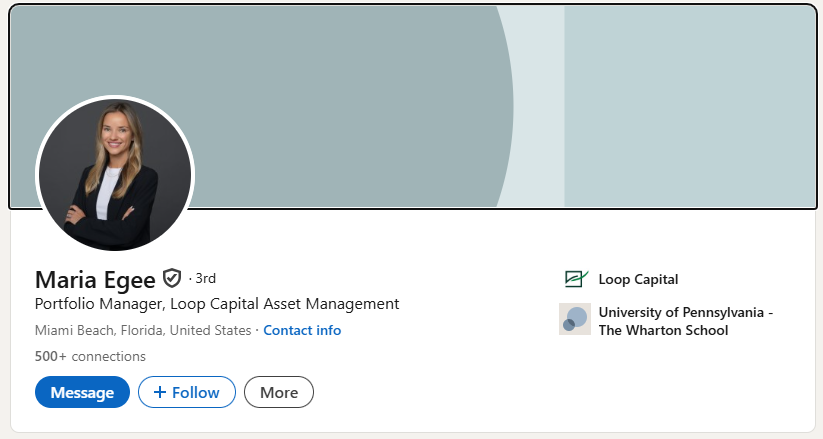Click the Loop Capital logo icon
Screen dimensions: 823x439
(574, 279)
